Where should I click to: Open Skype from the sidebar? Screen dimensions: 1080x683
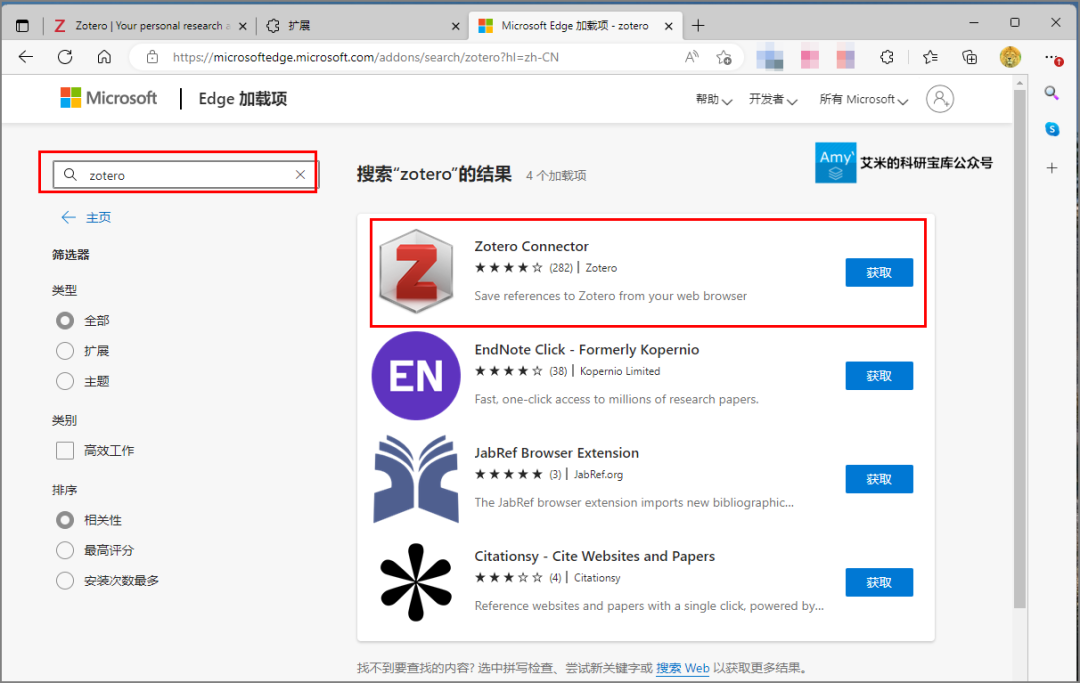pos(1052,129)
